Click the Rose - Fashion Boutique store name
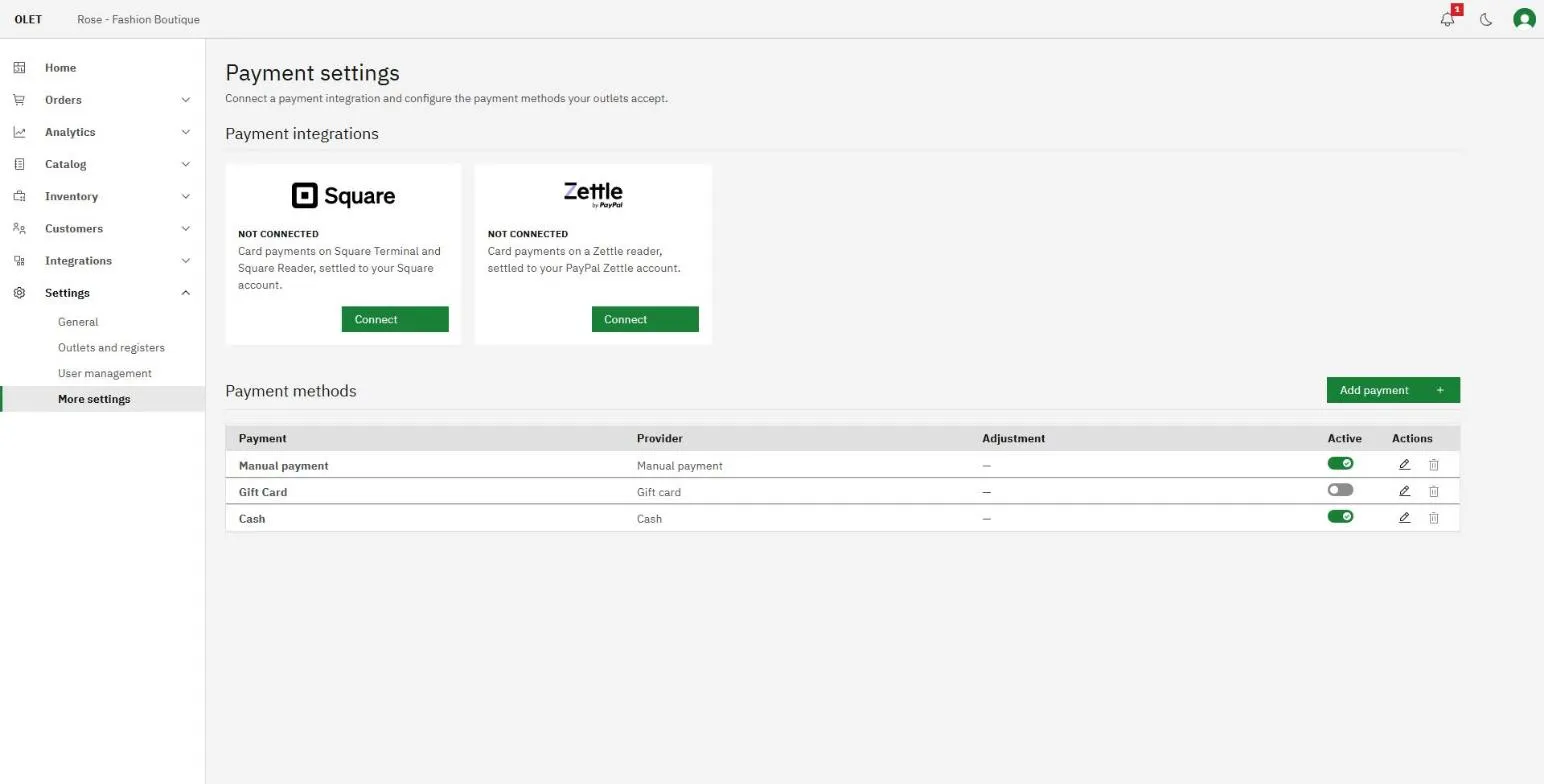This screenshot has width=1544, height=784. pos(138,19)
